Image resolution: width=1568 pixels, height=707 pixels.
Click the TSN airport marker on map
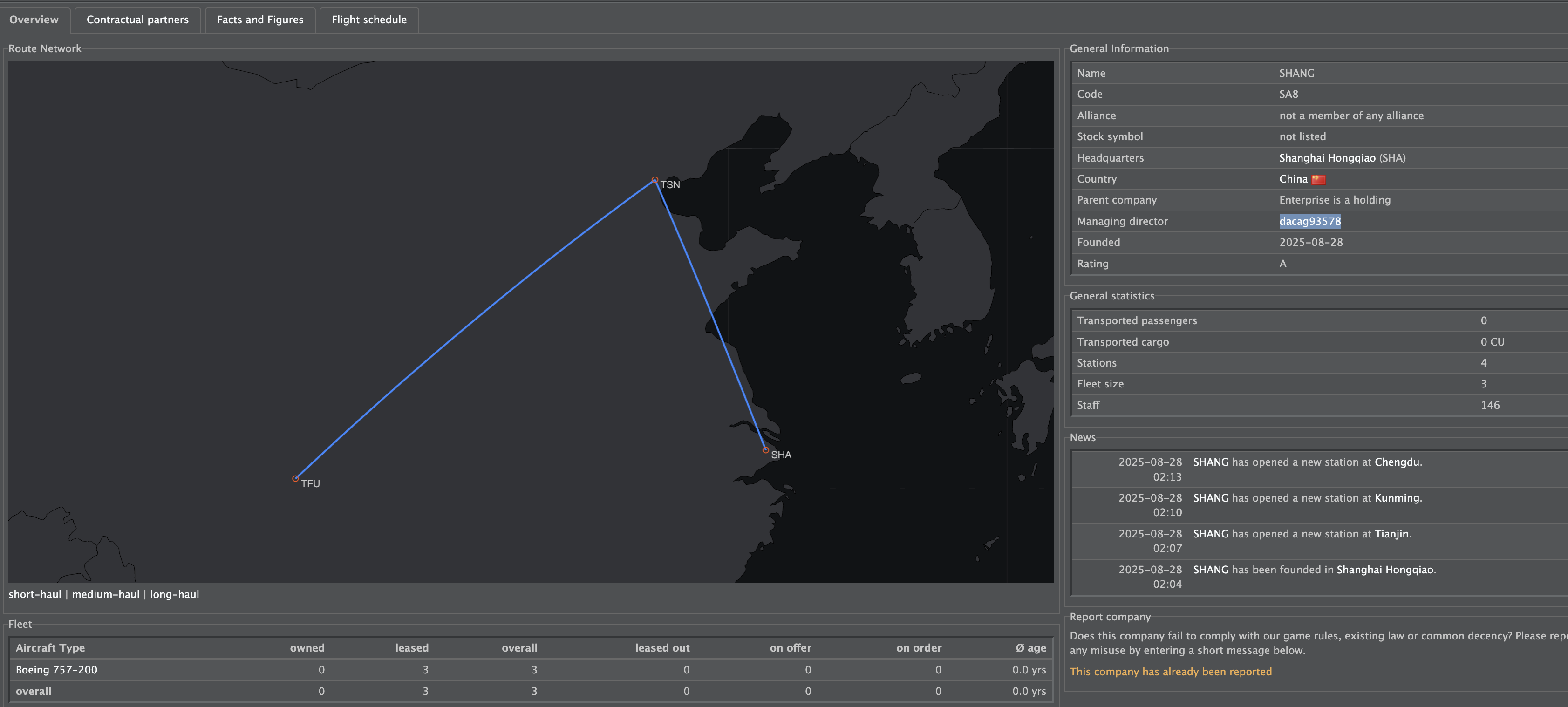pos(654,180)
